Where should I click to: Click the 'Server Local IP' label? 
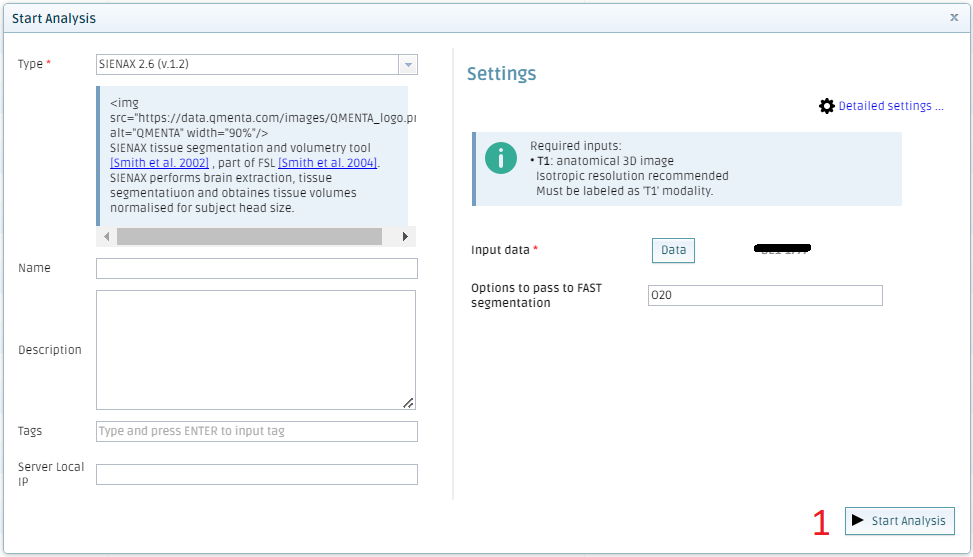point(51,475)
